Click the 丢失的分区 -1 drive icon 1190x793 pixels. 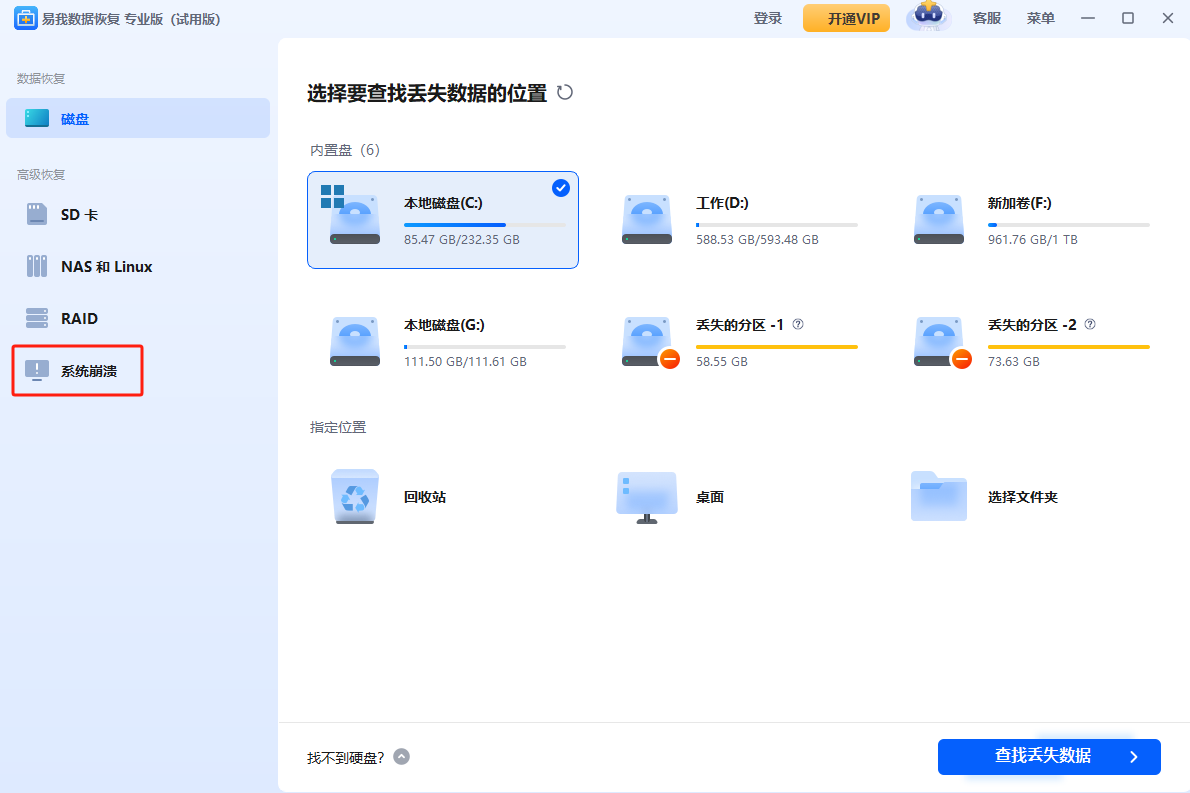click(650, 342)
